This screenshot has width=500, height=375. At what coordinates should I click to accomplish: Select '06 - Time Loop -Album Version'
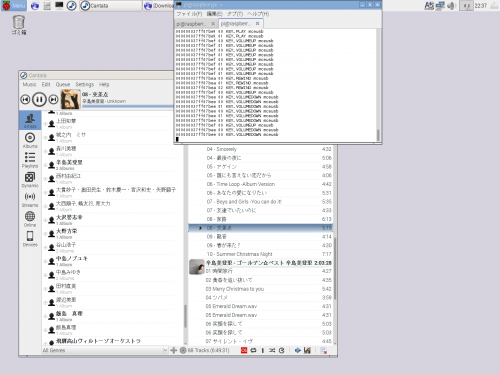click(x=261, y=184)
